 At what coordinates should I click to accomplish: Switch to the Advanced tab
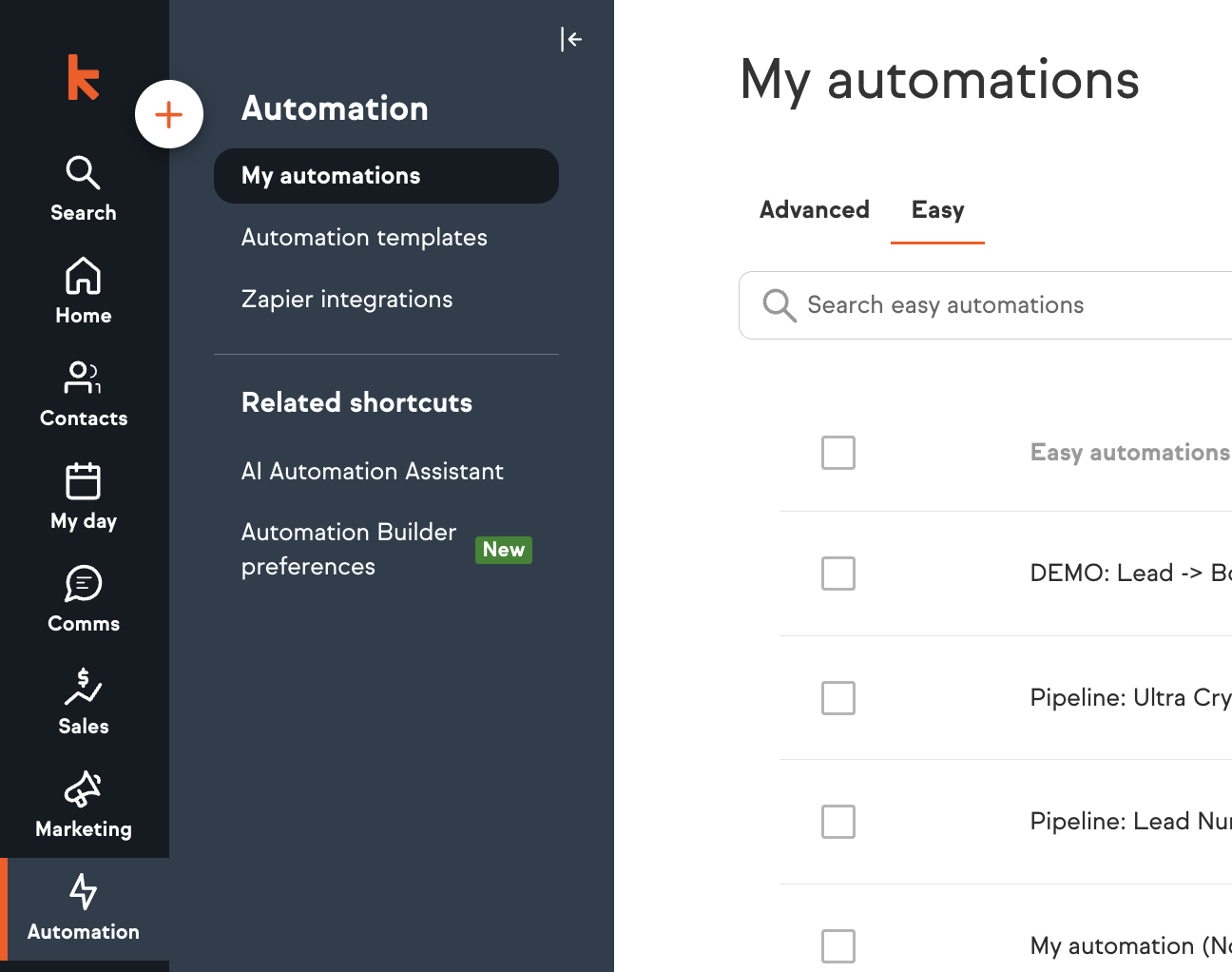814,210
